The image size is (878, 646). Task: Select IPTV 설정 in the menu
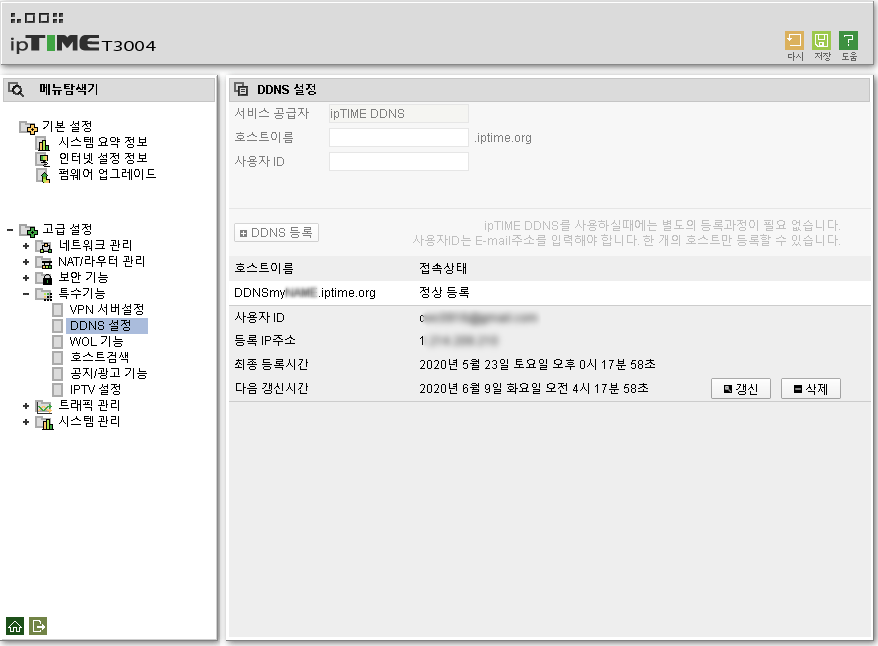click(x=95, y=389)
